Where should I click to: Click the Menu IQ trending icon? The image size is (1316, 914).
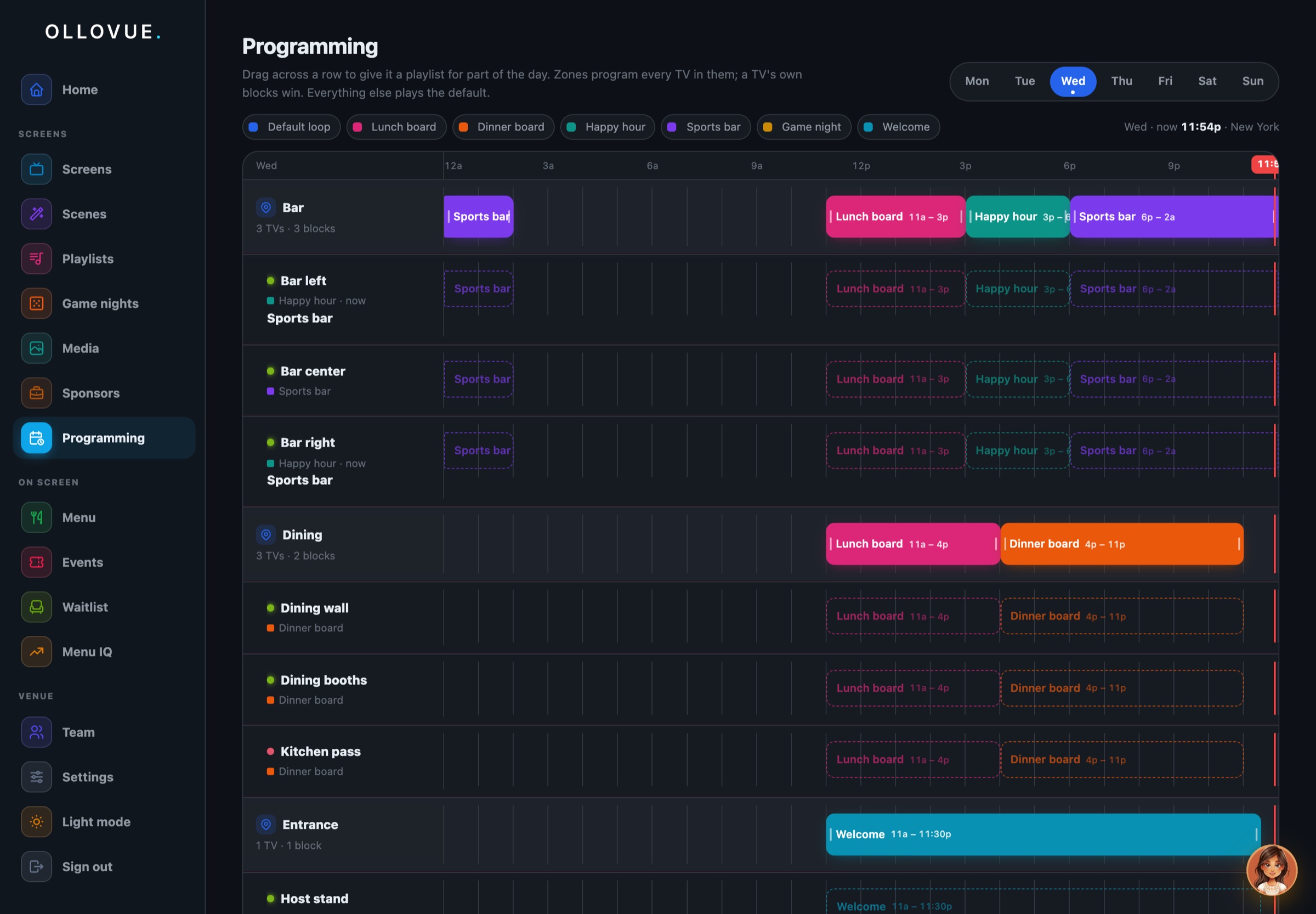click(x=36, y=652)
